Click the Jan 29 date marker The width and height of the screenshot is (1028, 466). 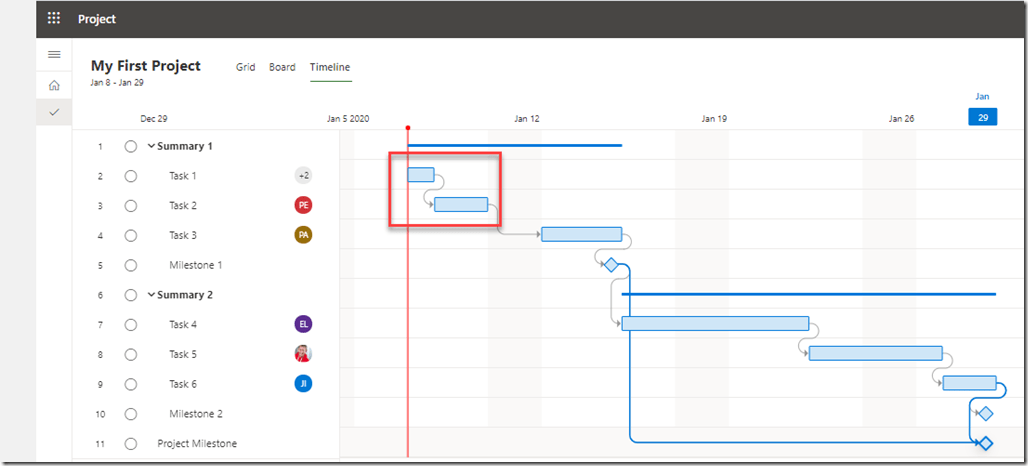[983, 117]
